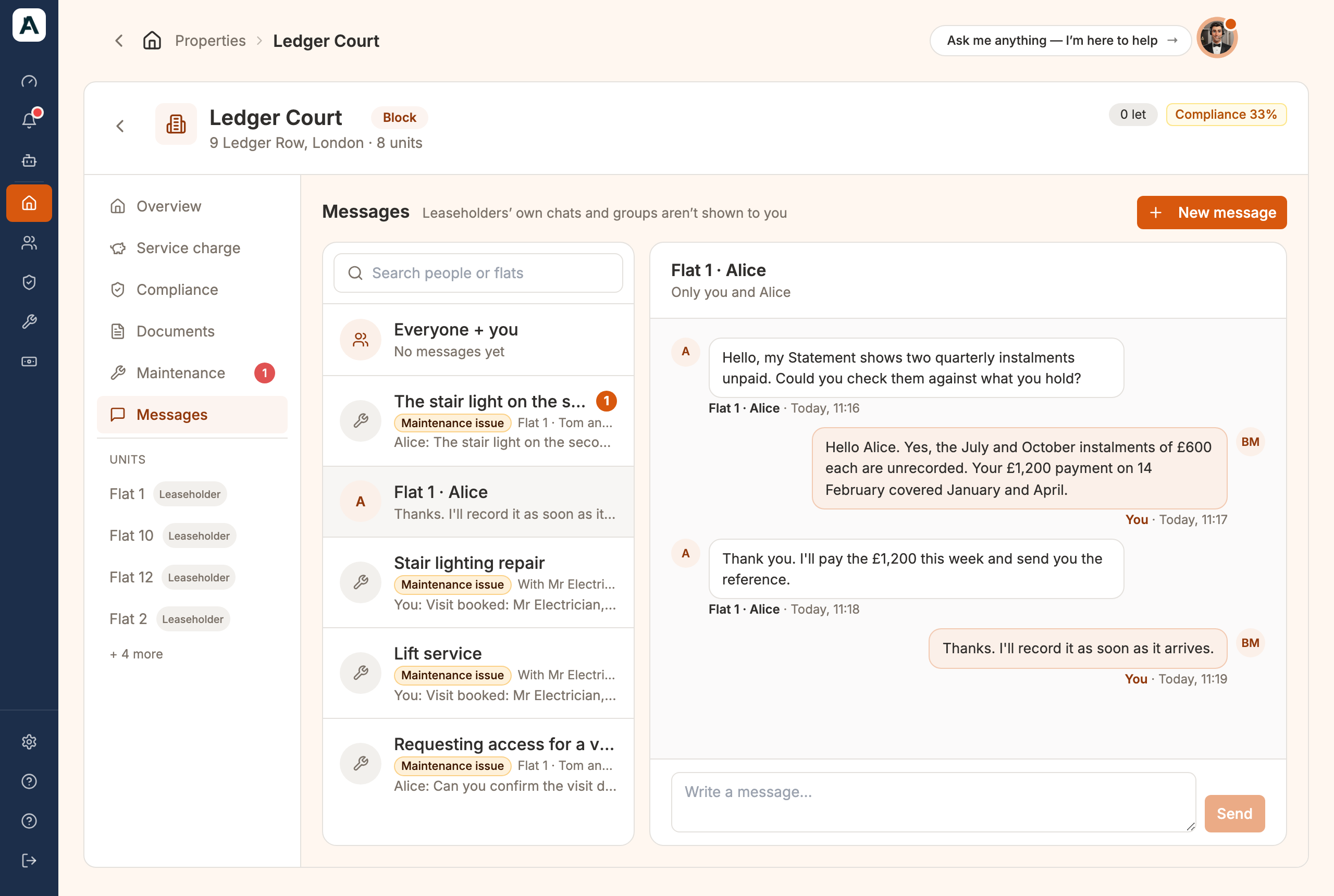This screenshot has width=1334, height=896.
Task: Click the Ledger Court building icon
Action: pos(176,124)
